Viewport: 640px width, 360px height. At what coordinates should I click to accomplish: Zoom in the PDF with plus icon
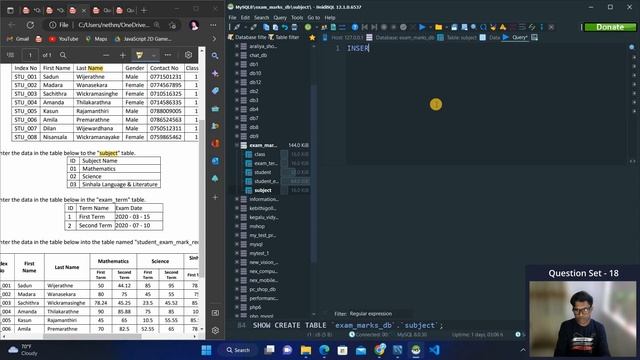[x=122, y=55]
